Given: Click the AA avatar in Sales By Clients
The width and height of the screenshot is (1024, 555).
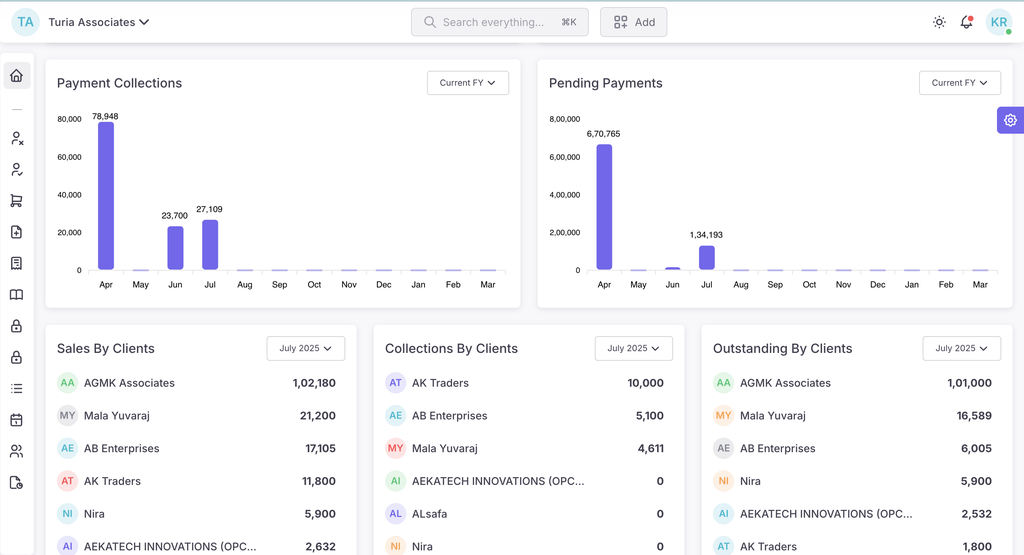Looking at the screenshot, I should click(x=67, y=383).
